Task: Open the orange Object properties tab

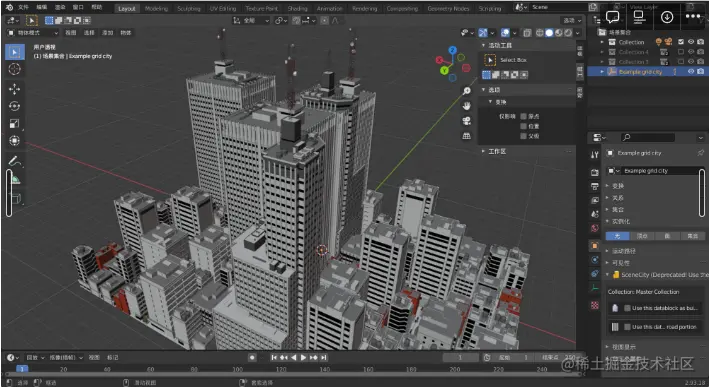Action: (595, 246)
